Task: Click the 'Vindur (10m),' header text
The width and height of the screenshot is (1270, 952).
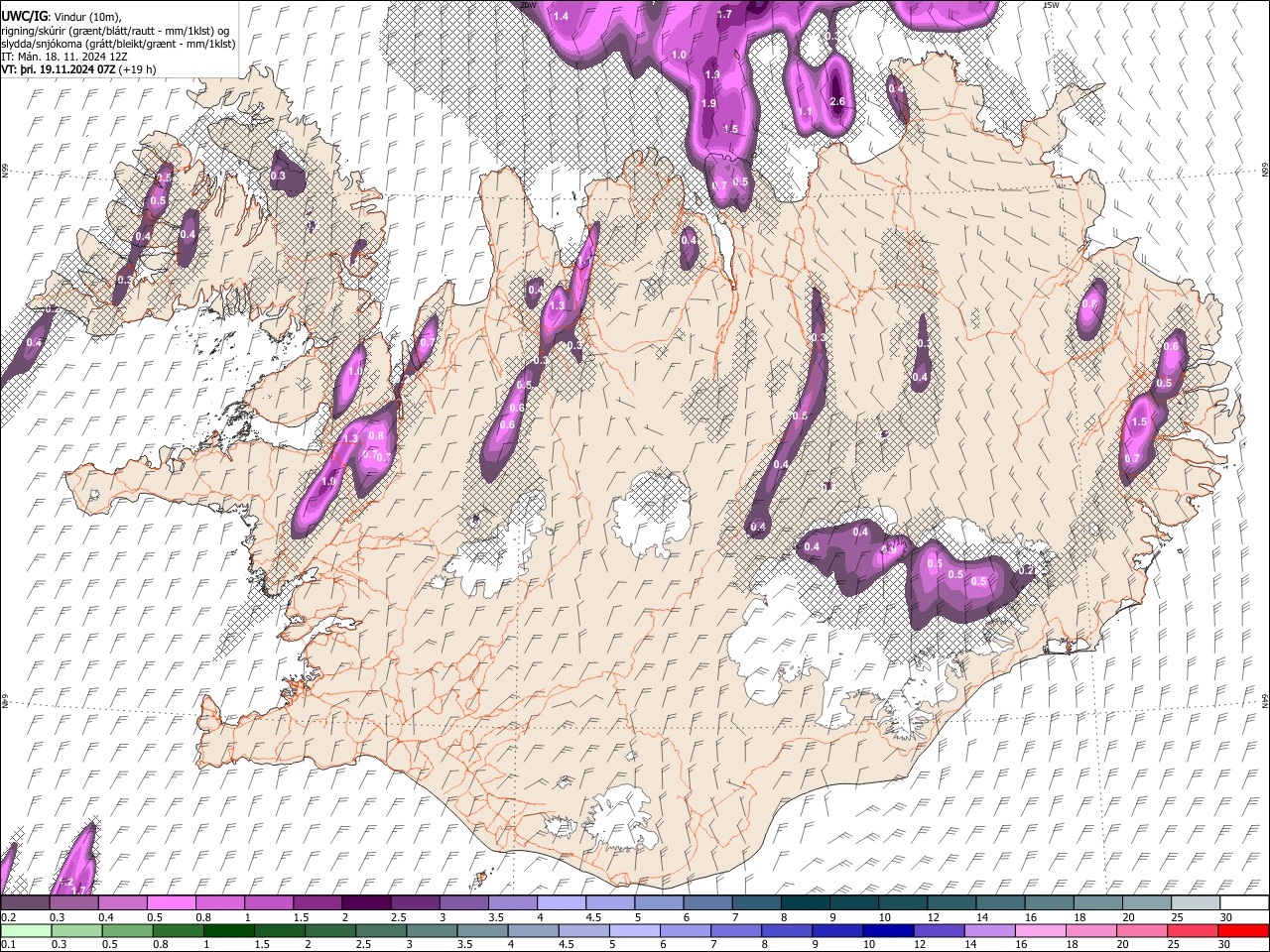Action: click(86, 17)
